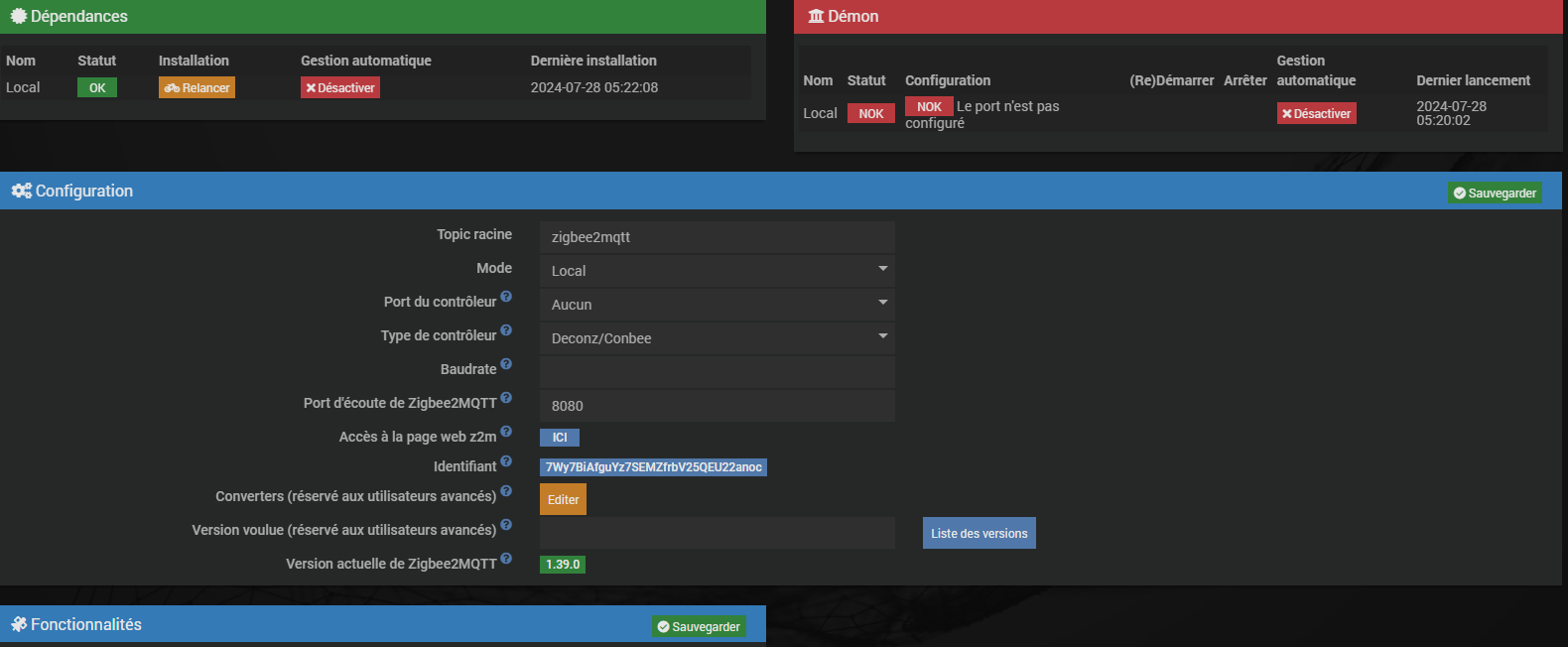Image resolution: width=1568 pixels, height=647 pixels.
Task: Click the Démon building icon
Action: [816, 16]
